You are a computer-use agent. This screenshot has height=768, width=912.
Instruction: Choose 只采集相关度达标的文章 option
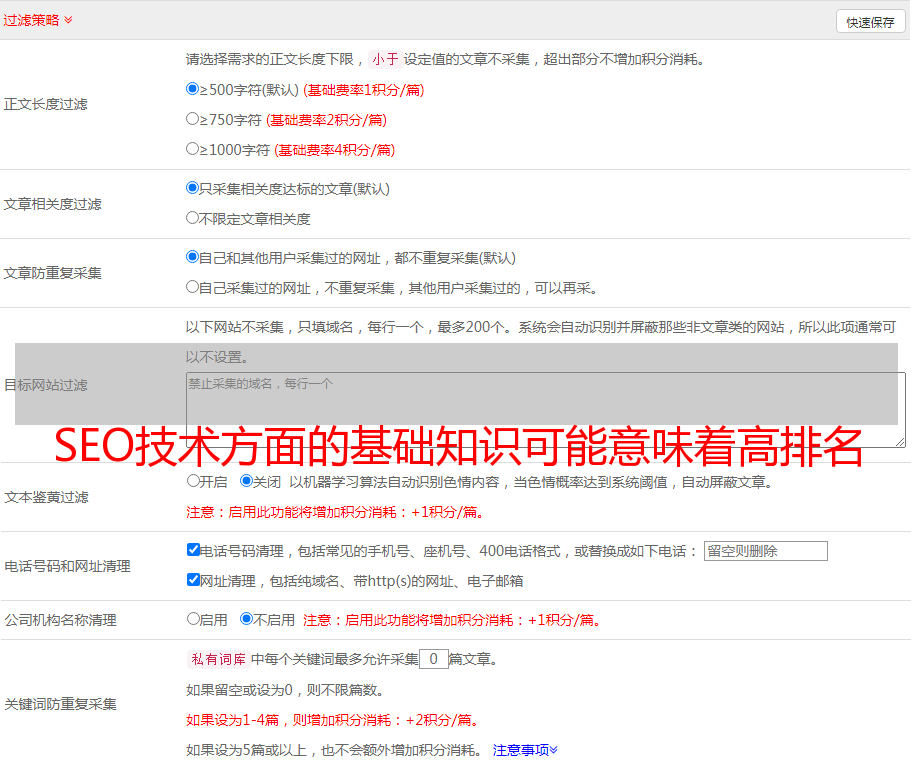[193, 188]
